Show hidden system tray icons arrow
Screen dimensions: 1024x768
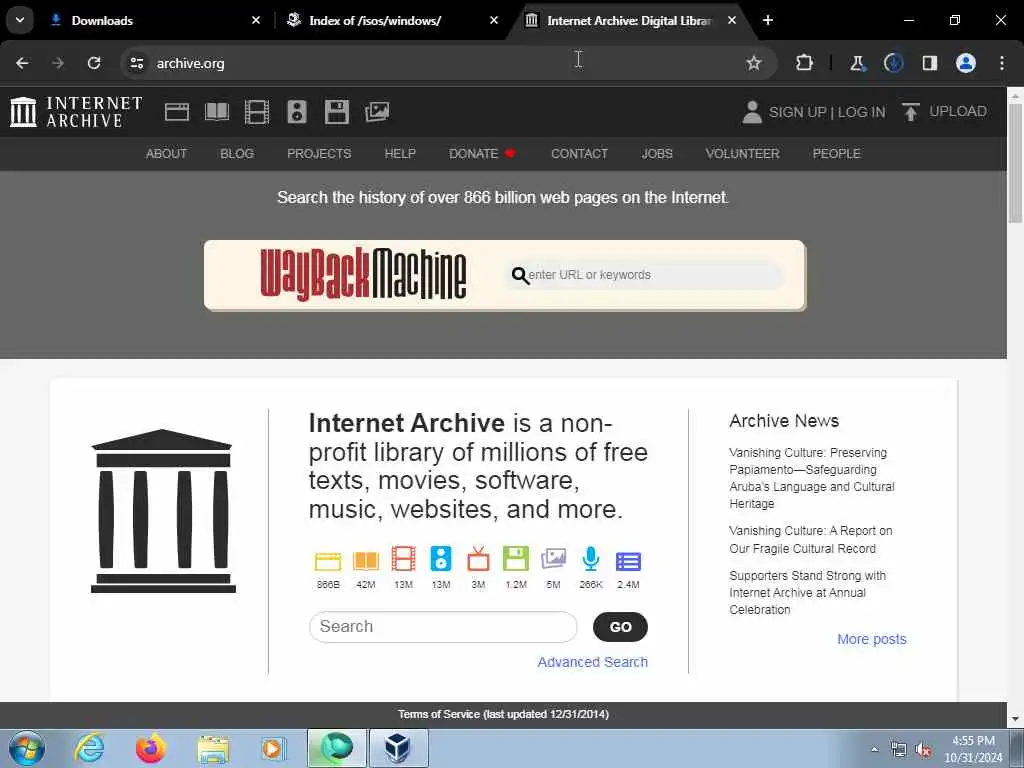point(874,749)
